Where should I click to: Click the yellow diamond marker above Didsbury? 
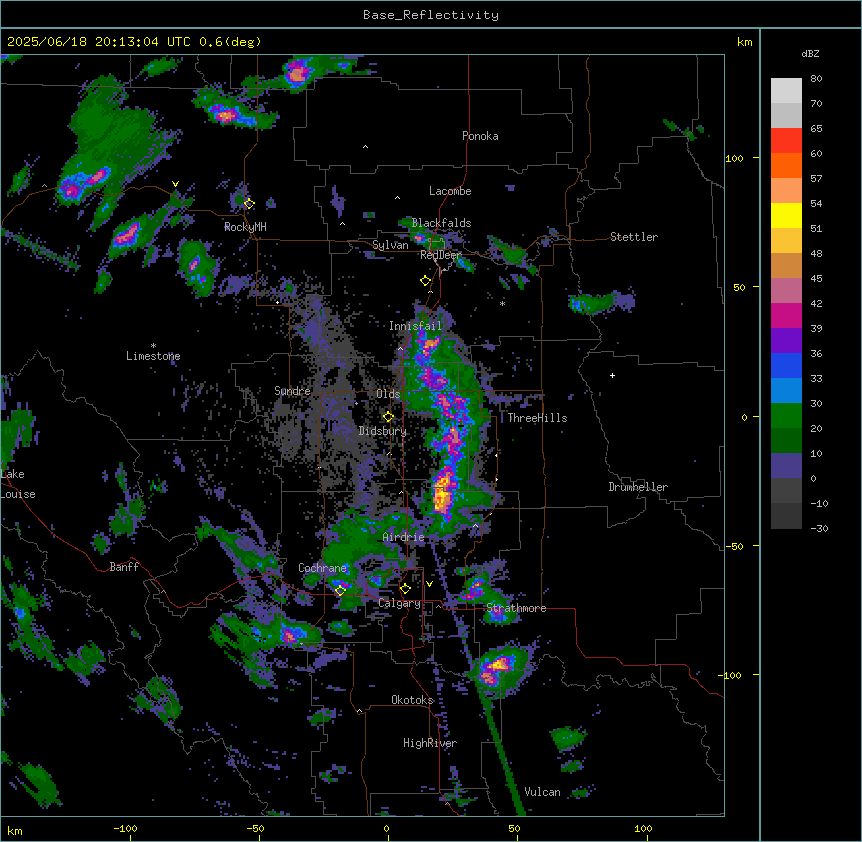(x=388, y=417)
